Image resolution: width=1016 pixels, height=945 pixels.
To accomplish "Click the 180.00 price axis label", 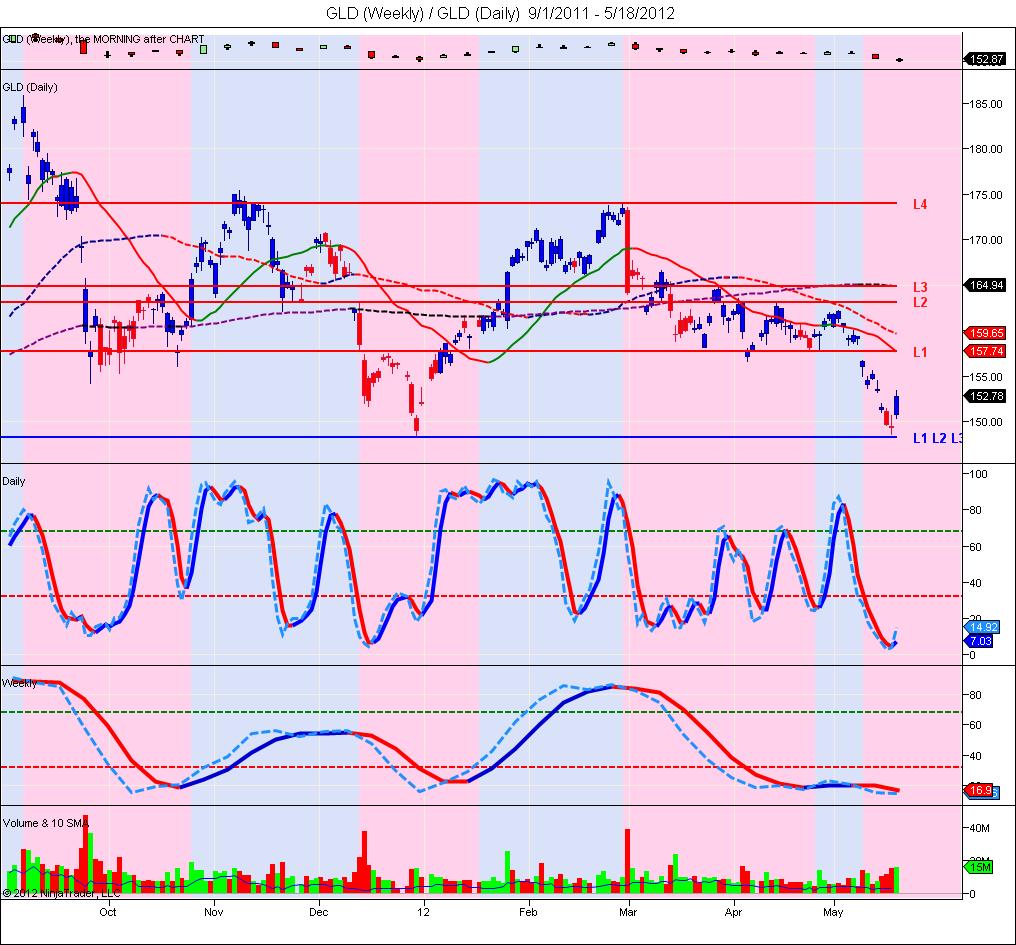I will 986,149.
